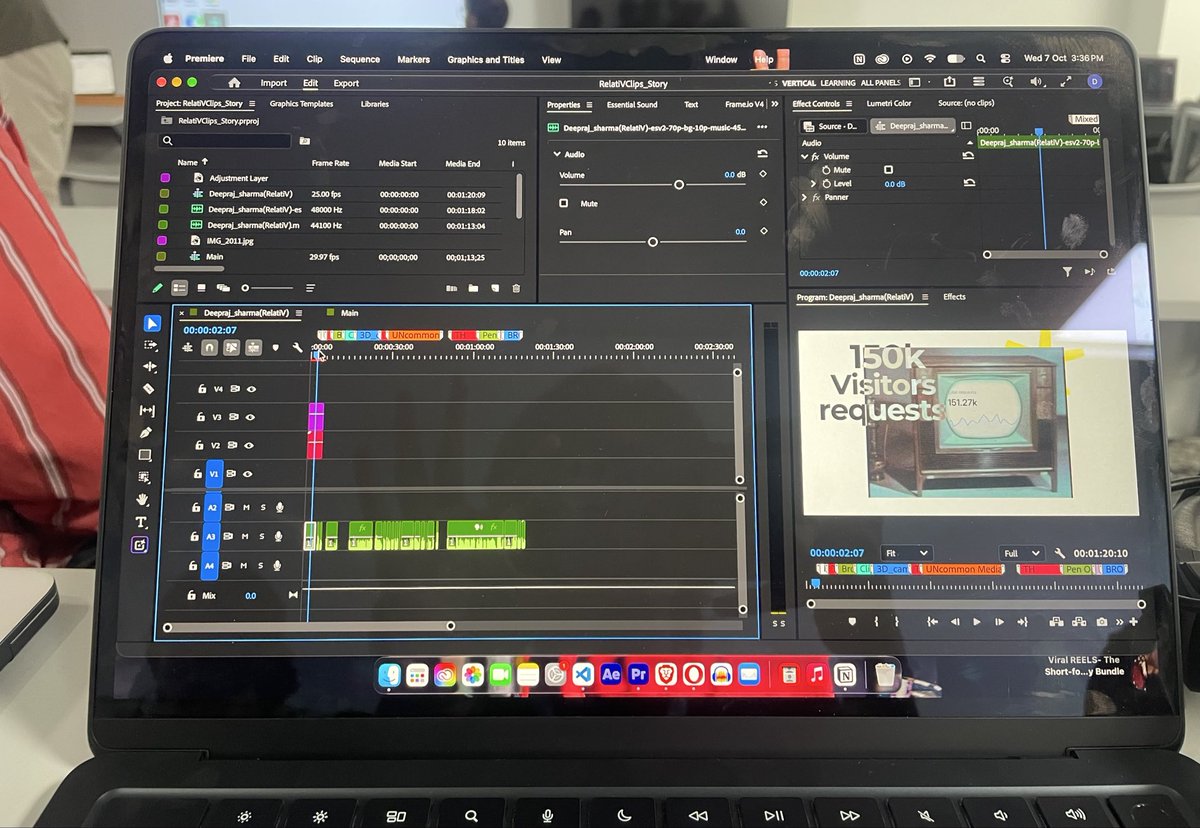
Task: Open Full playback resolution dropdown
Action: pos(1021,552)
